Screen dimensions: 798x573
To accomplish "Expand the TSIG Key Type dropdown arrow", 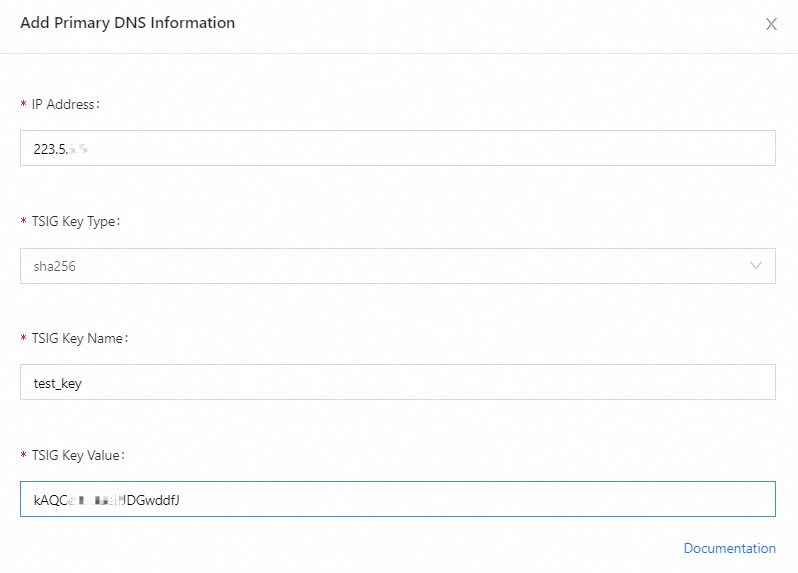I will click(756, 266).
